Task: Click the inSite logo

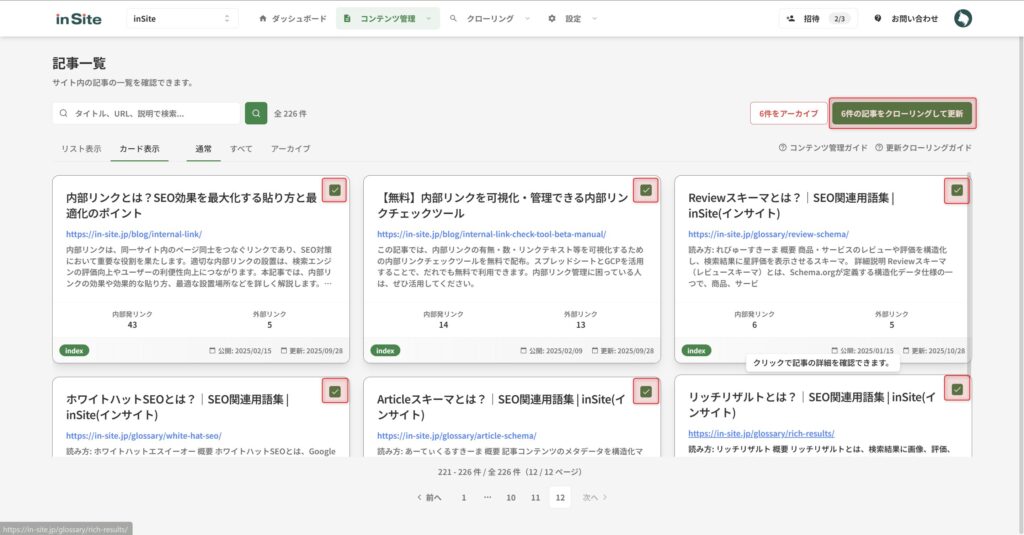Action: [x=78, y=19]
